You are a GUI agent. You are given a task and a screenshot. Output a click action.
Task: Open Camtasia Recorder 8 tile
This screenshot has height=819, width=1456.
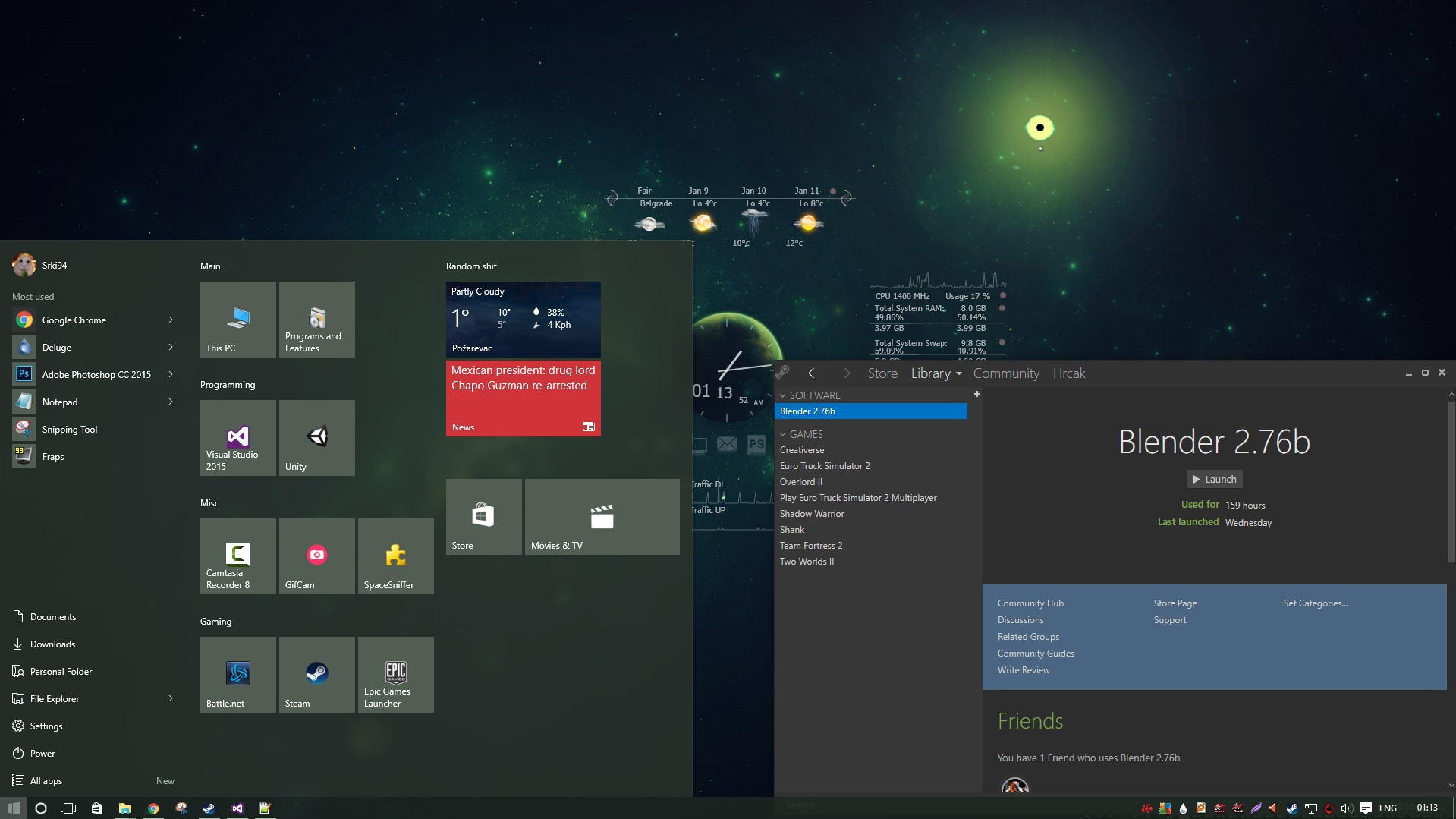point(237,556)
